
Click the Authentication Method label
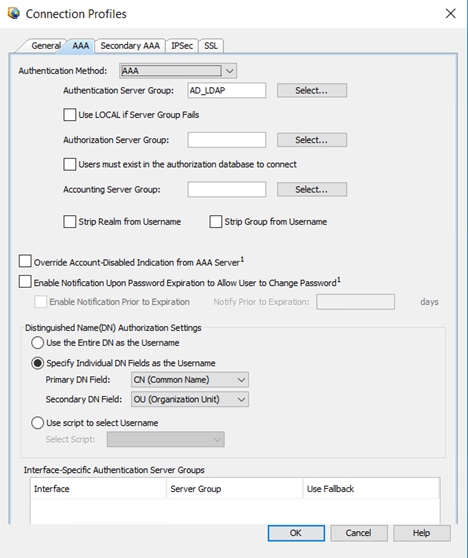63,71
